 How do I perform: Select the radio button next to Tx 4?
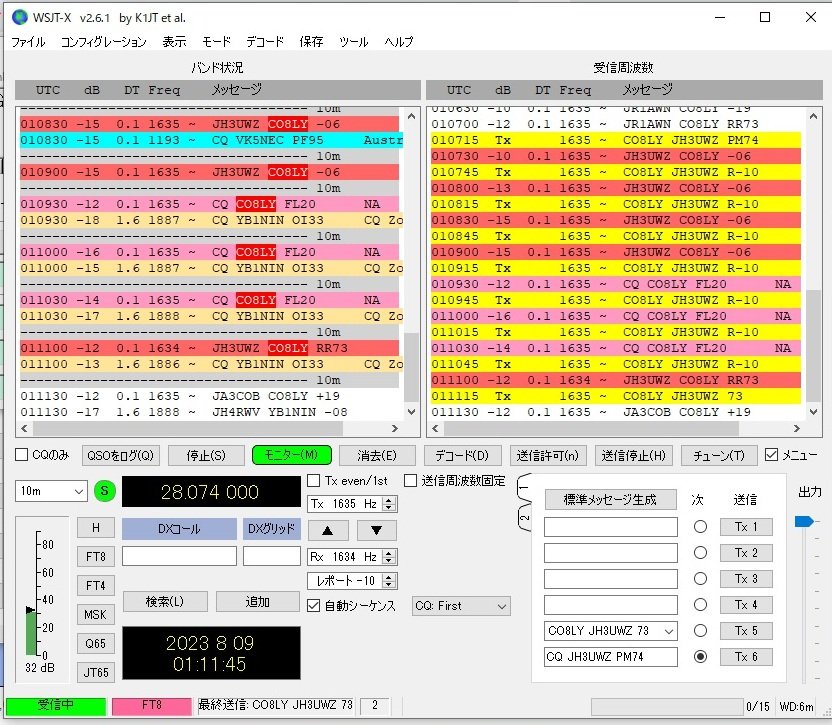pos(700,605)
